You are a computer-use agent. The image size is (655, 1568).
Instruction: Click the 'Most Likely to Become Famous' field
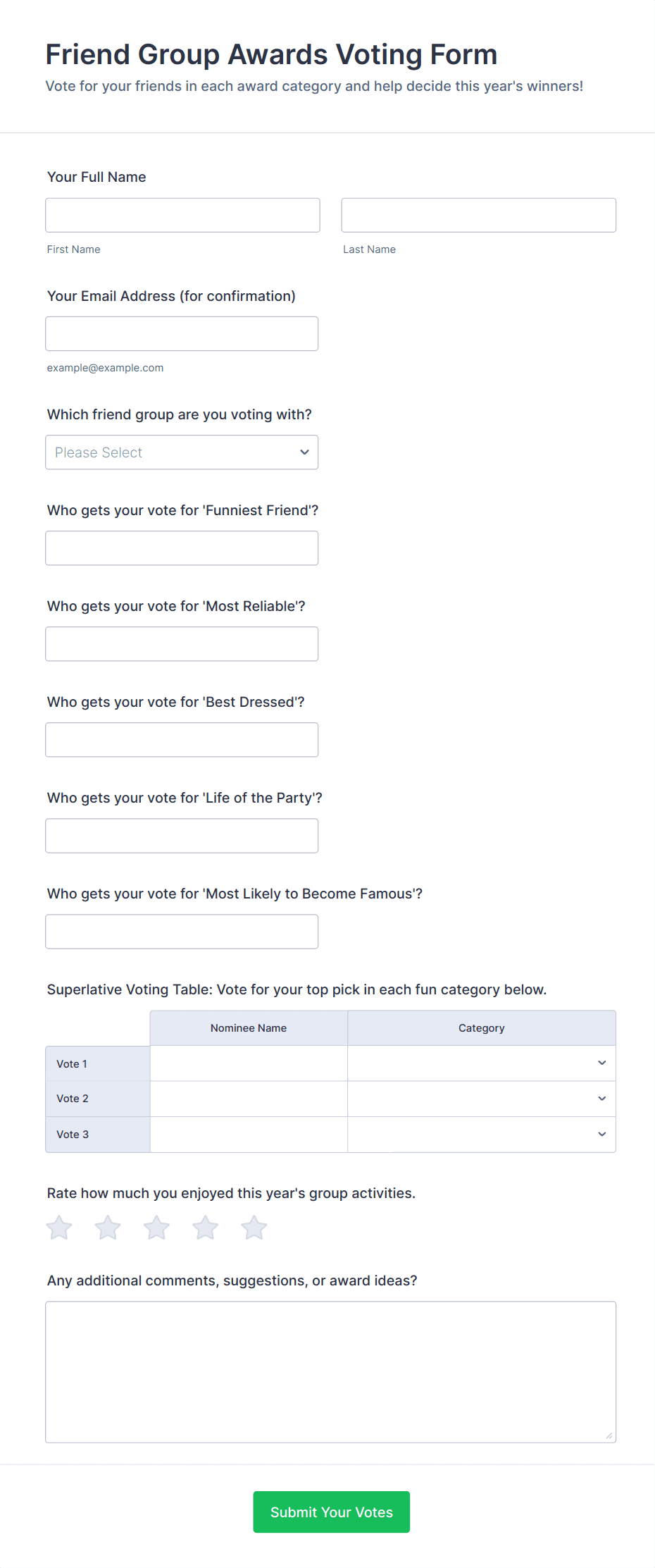click(x=182, y=932)
